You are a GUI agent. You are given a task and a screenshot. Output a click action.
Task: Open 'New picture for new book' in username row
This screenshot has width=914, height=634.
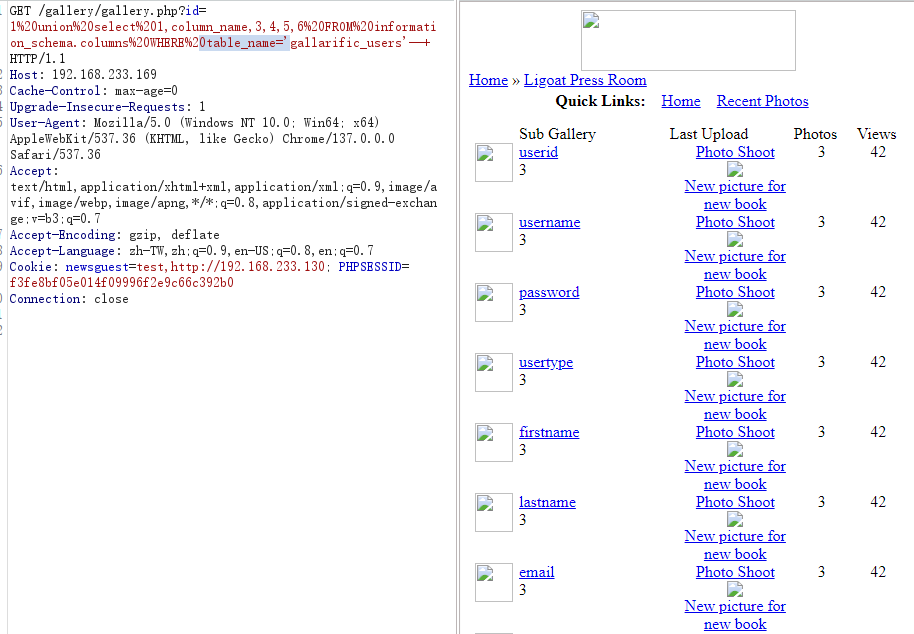734,265
